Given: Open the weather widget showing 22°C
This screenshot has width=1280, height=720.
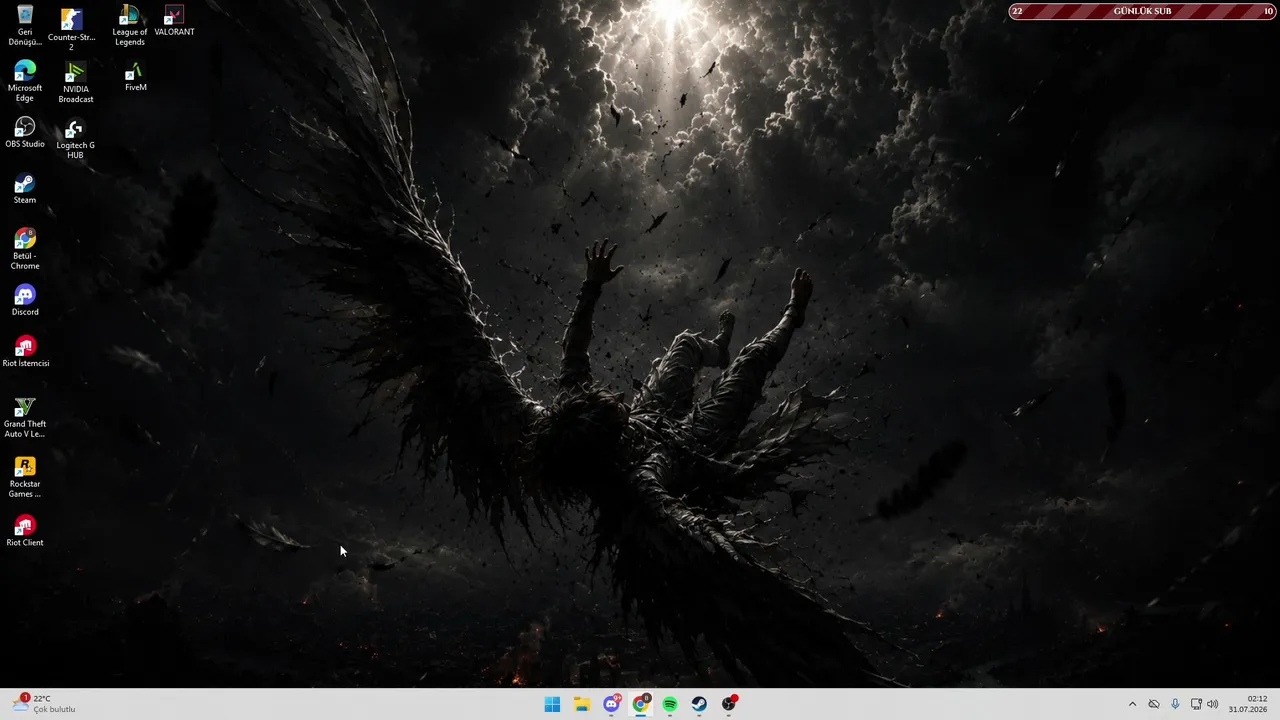Looking at the screenshot, I should (x=45, y=704).
